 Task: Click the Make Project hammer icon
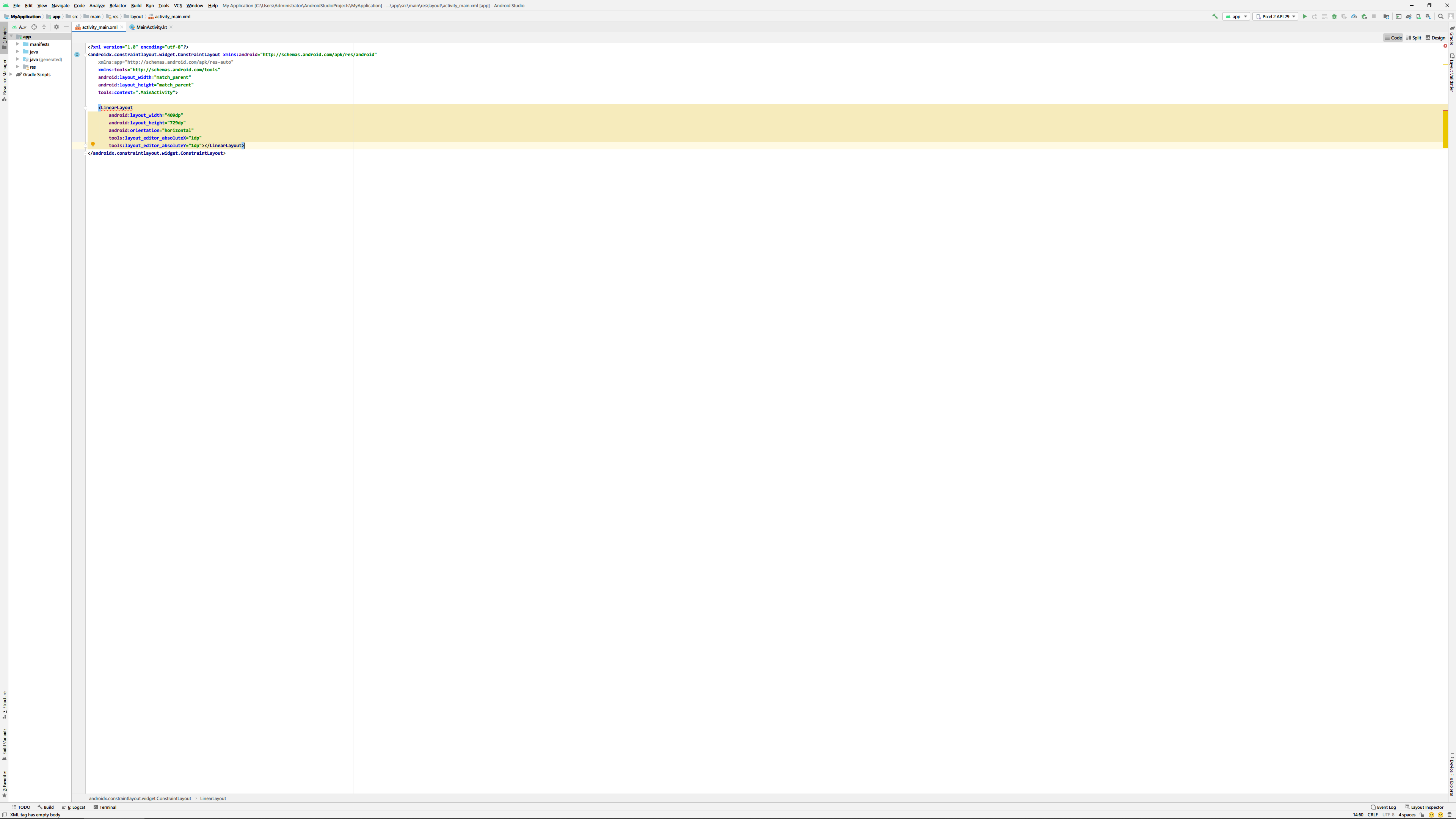tap(1214, 16)
